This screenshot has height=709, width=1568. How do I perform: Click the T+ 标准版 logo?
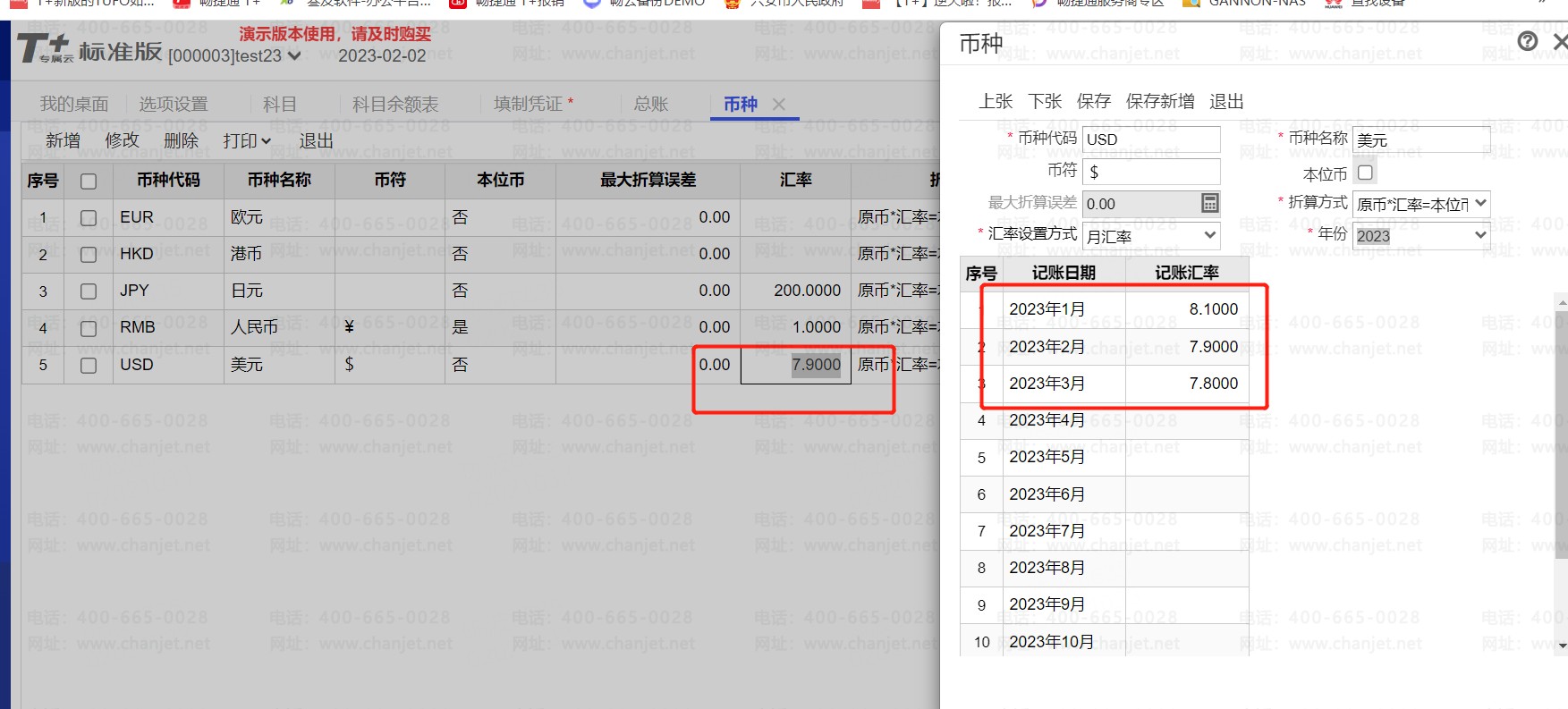click(89, 50)
